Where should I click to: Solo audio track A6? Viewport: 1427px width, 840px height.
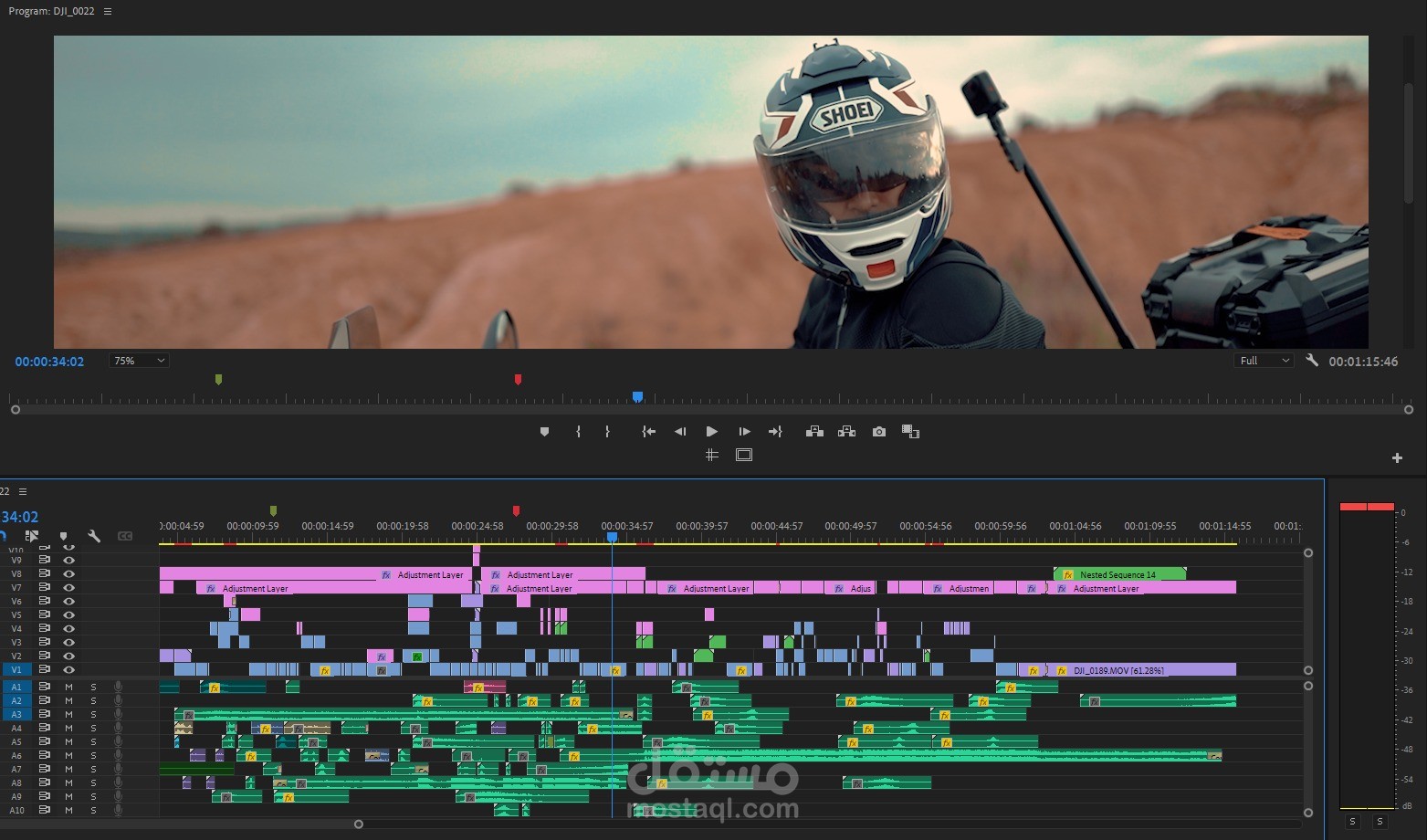[93, 756]
